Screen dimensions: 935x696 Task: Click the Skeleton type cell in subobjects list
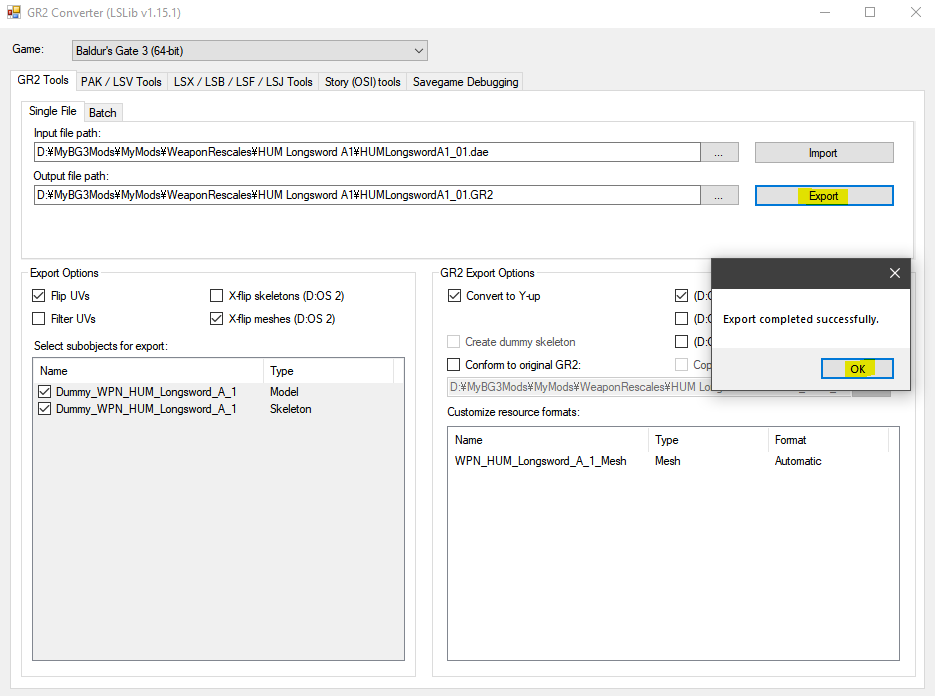click(x=290, y=409)
